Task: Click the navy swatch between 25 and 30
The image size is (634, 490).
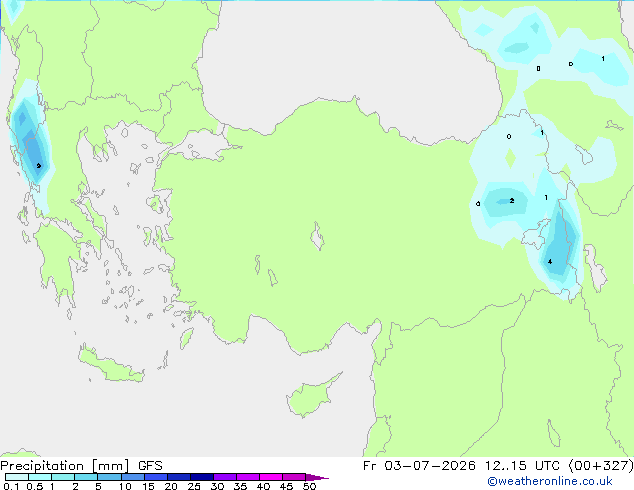Action: [201, 477]
